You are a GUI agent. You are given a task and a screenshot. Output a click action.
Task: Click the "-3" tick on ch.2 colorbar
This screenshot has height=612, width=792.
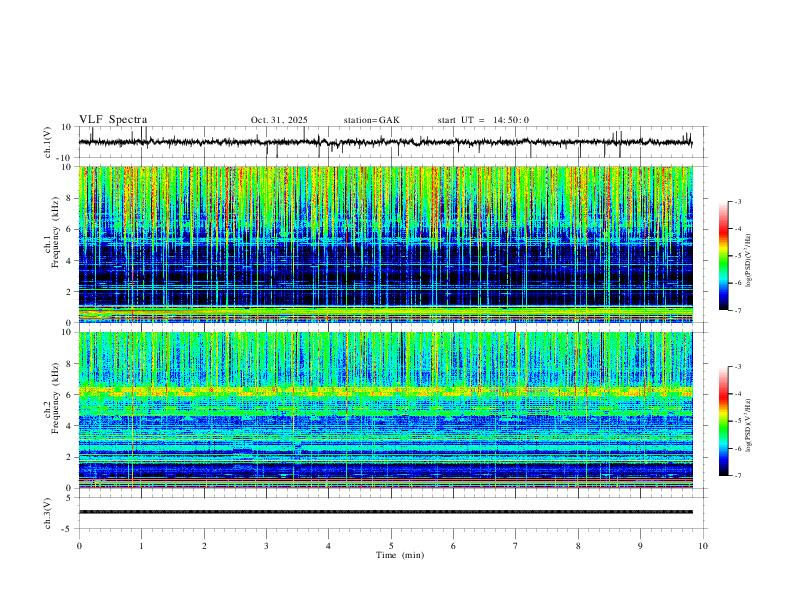click(x=738, y=367)
